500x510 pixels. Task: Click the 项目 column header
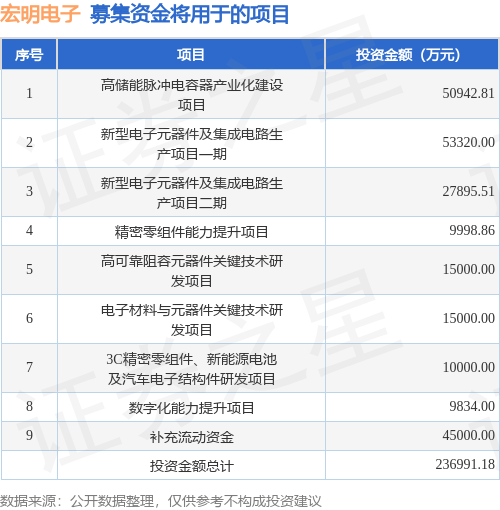click(x=191, y=54)
